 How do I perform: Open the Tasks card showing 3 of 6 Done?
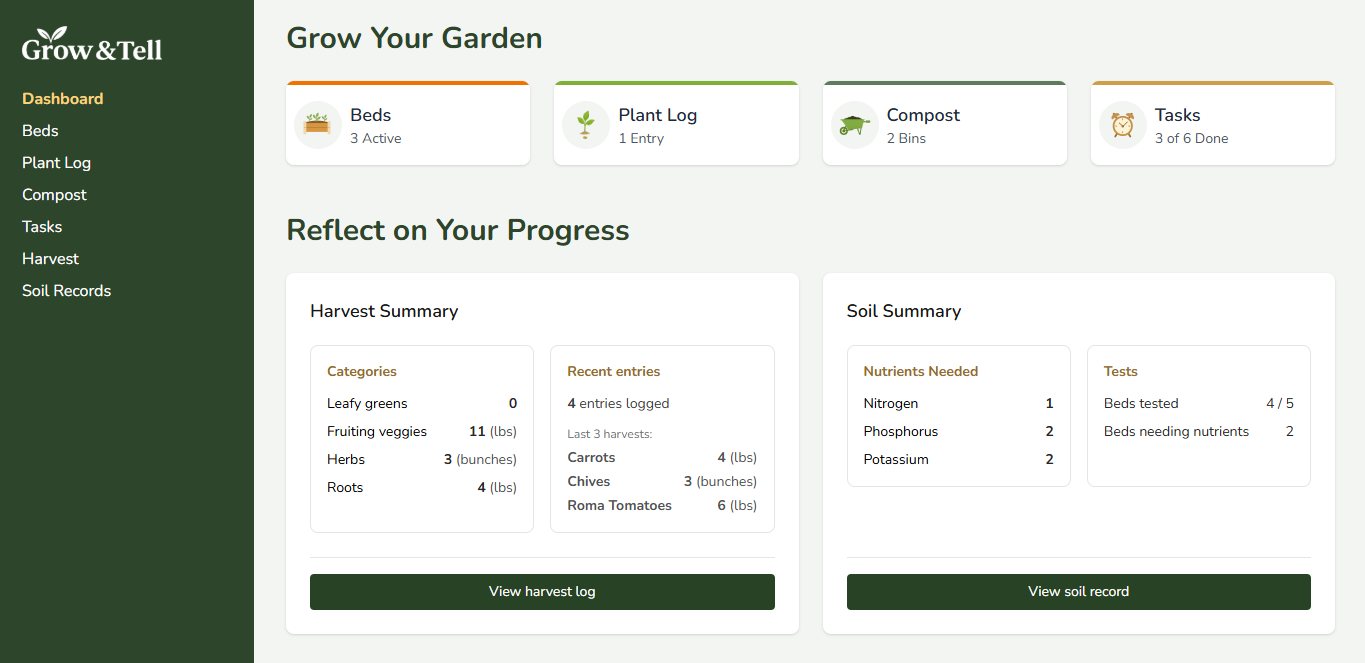(1212, 123)
